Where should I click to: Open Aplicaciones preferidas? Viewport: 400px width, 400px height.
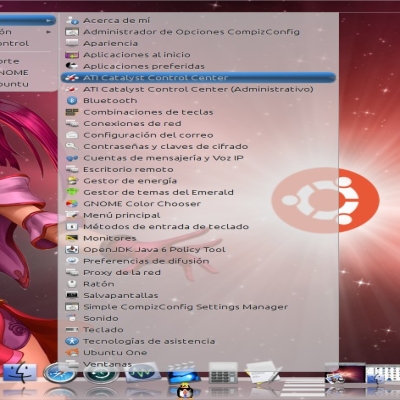[x=198, y=66]
